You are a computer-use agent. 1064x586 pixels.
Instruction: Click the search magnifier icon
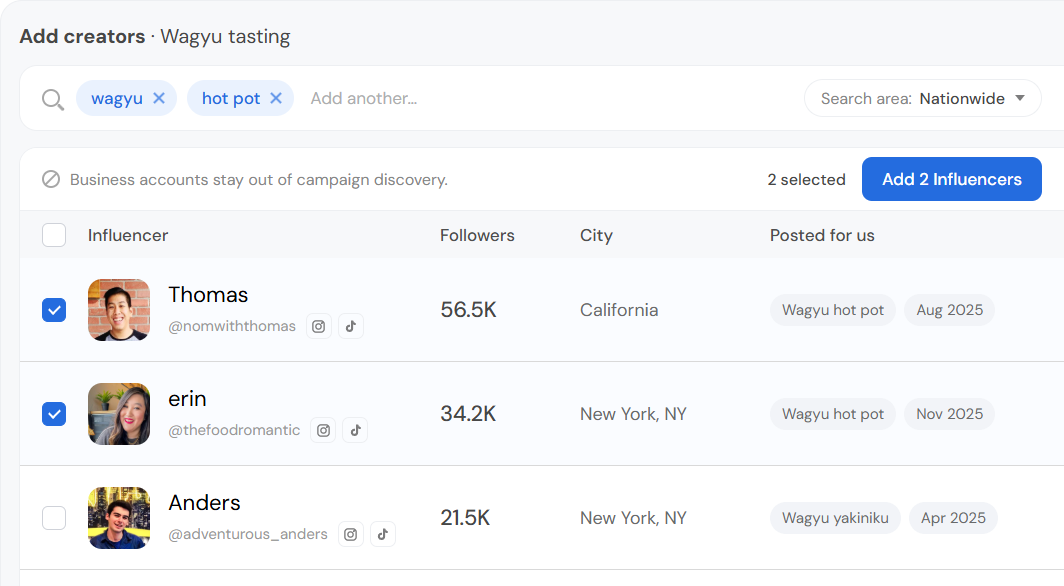coord(53,99)
